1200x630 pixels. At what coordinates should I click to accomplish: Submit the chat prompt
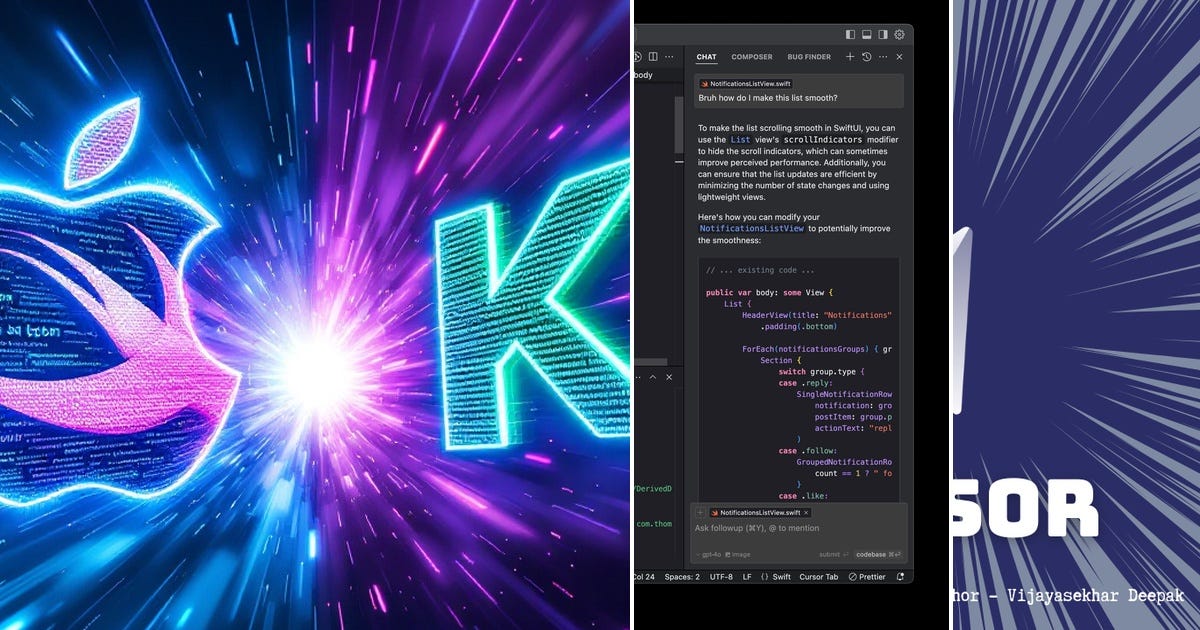(830, 555)
